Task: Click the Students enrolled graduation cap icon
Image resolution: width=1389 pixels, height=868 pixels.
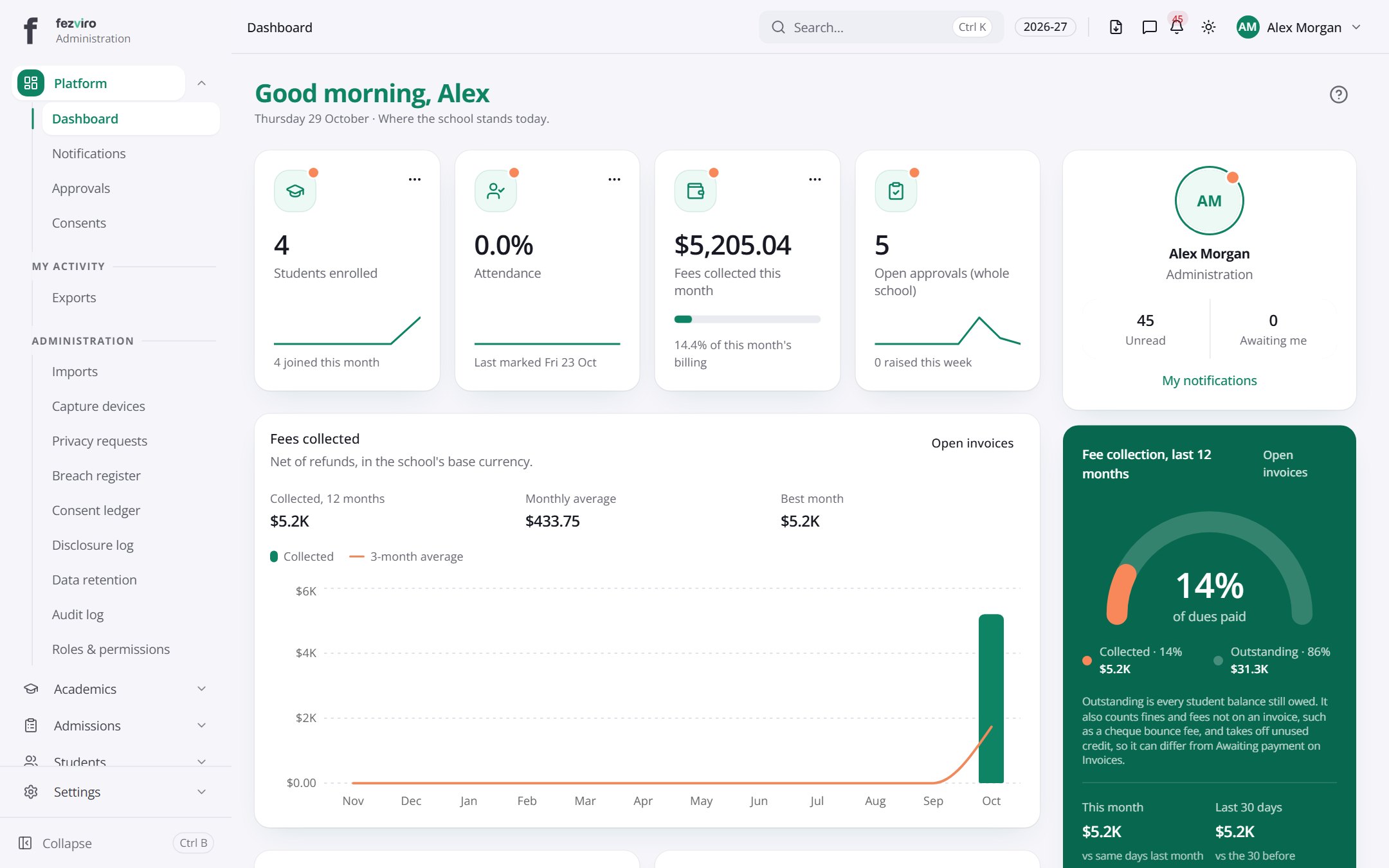Action: point(295,191)
